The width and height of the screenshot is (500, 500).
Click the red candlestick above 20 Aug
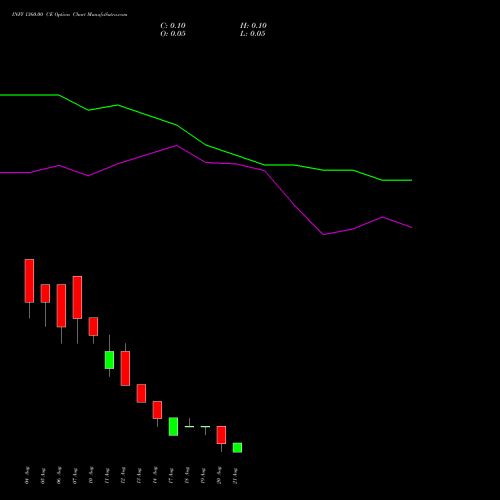pyautogui.click(x=221, y=435)
